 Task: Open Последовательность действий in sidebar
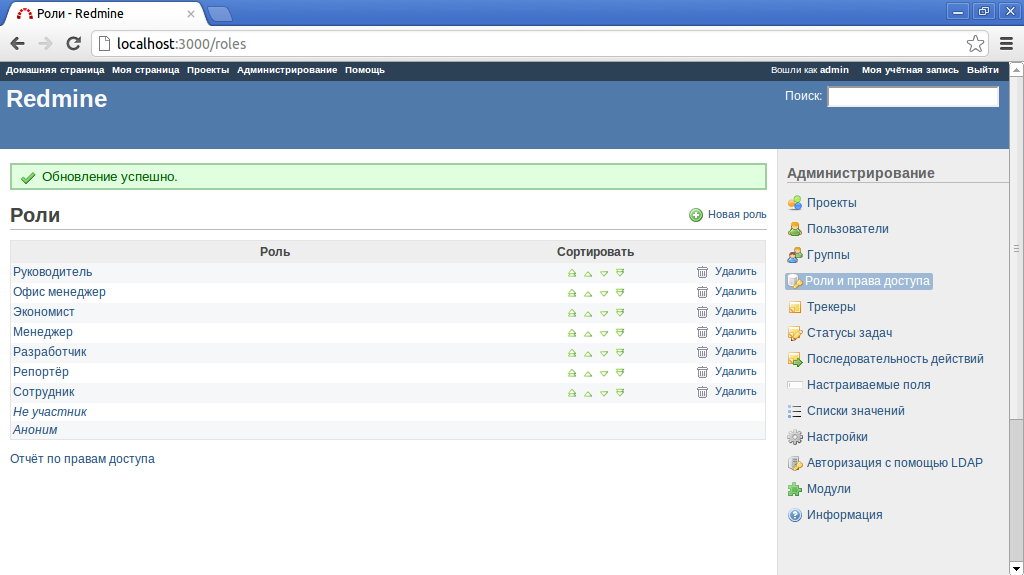coord(895,359)
